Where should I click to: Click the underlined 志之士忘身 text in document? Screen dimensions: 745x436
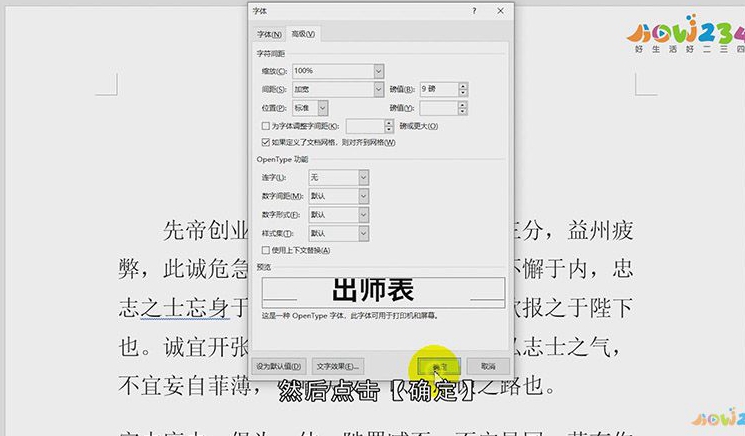[x=174, y=308]
